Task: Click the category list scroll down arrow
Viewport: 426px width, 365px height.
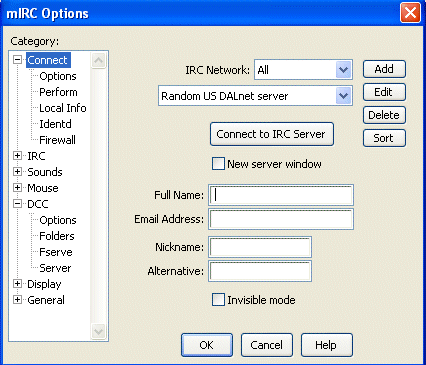Action: coord(98,331)
